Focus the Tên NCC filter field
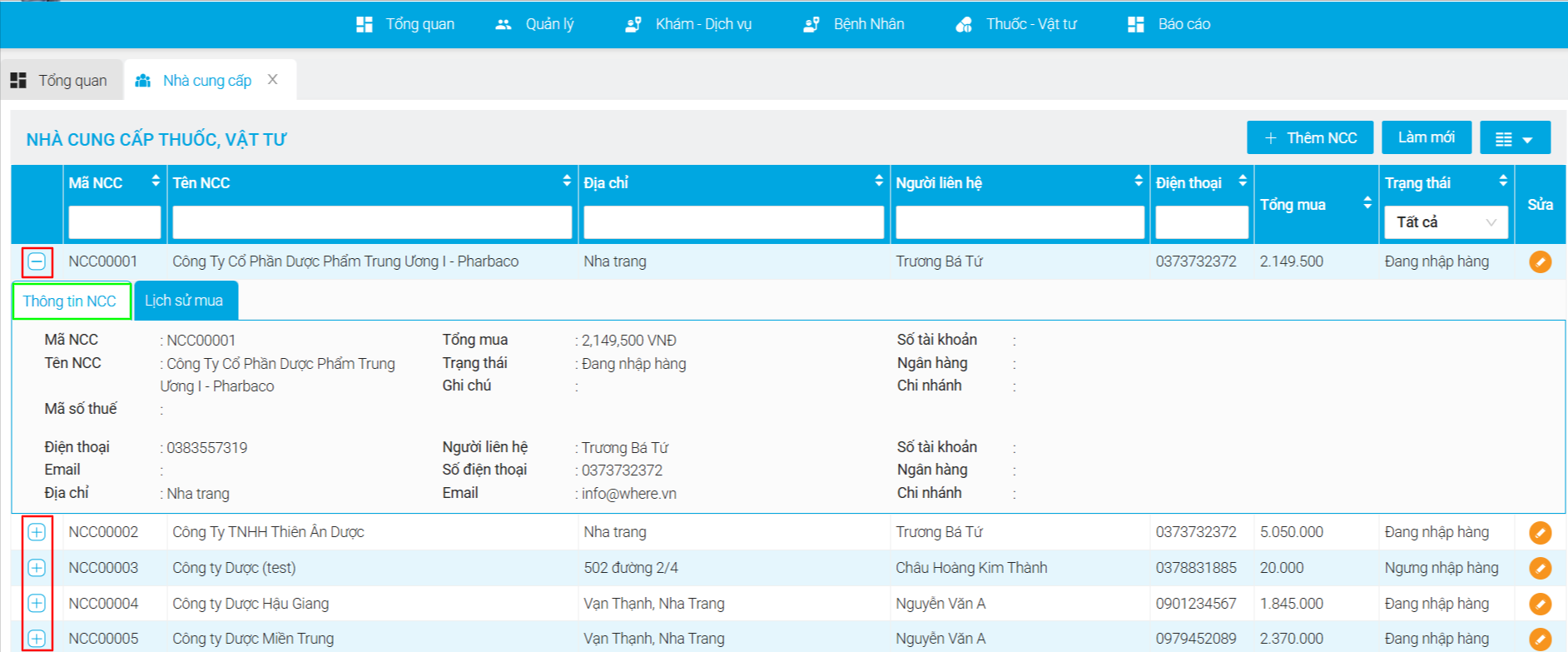1568x652 pixels. coord(372,222)
